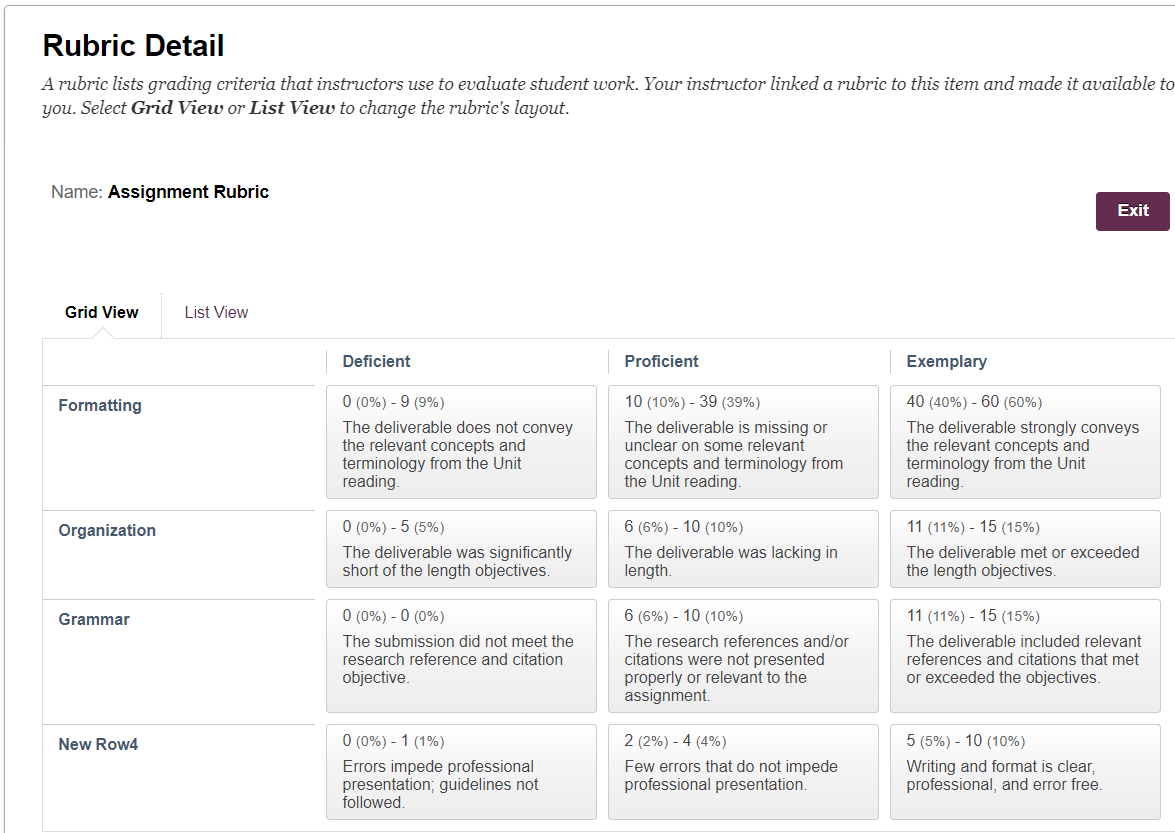The image size is (1175, 833).
Task: Select the Organization 'lacking in length' cell
Action: [743, 549]
